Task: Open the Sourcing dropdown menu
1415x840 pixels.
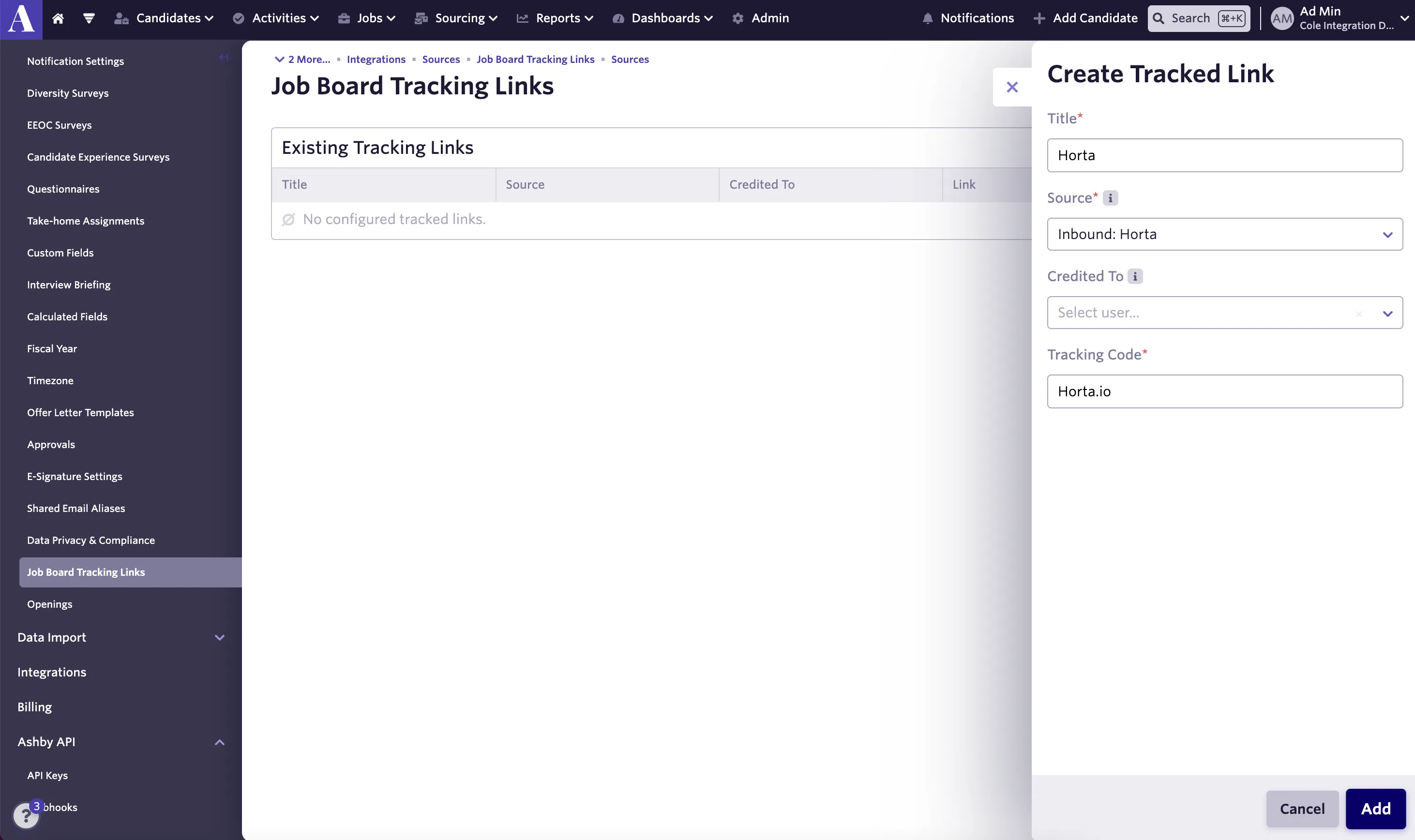Action: click(456, 19)
